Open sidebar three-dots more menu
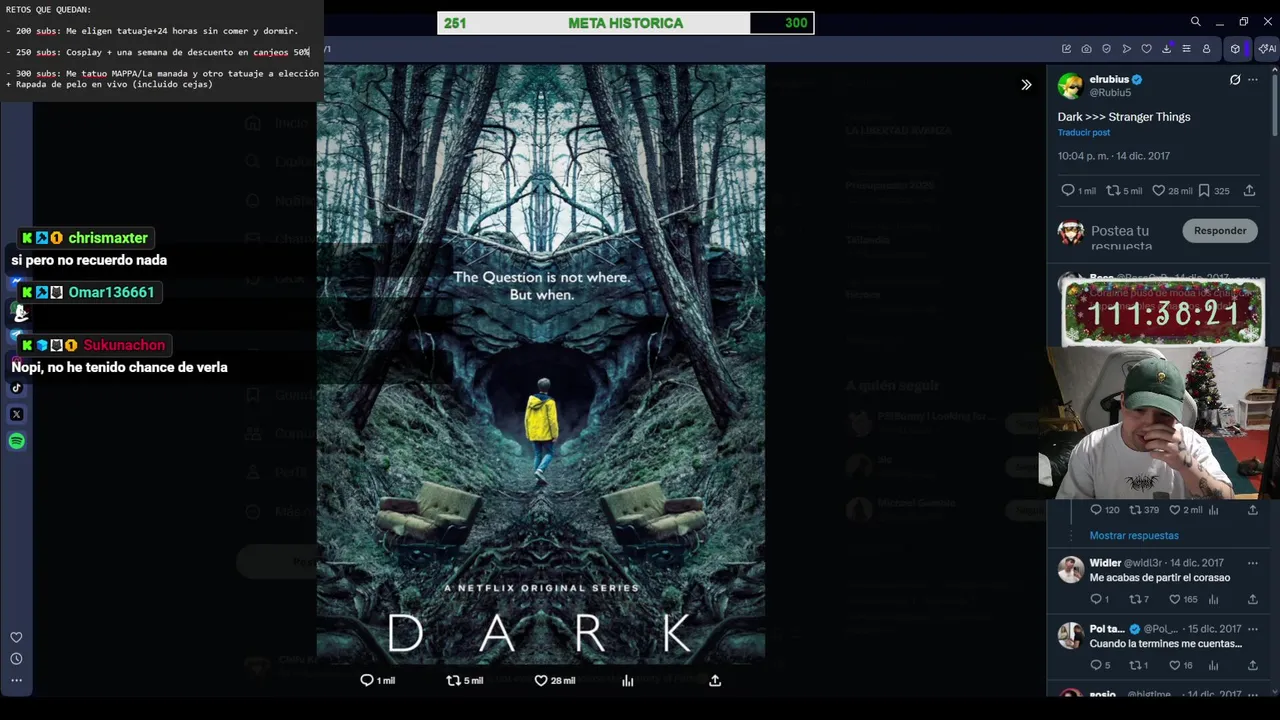This screenshot has width=1280, height=720. coord(16,680)
